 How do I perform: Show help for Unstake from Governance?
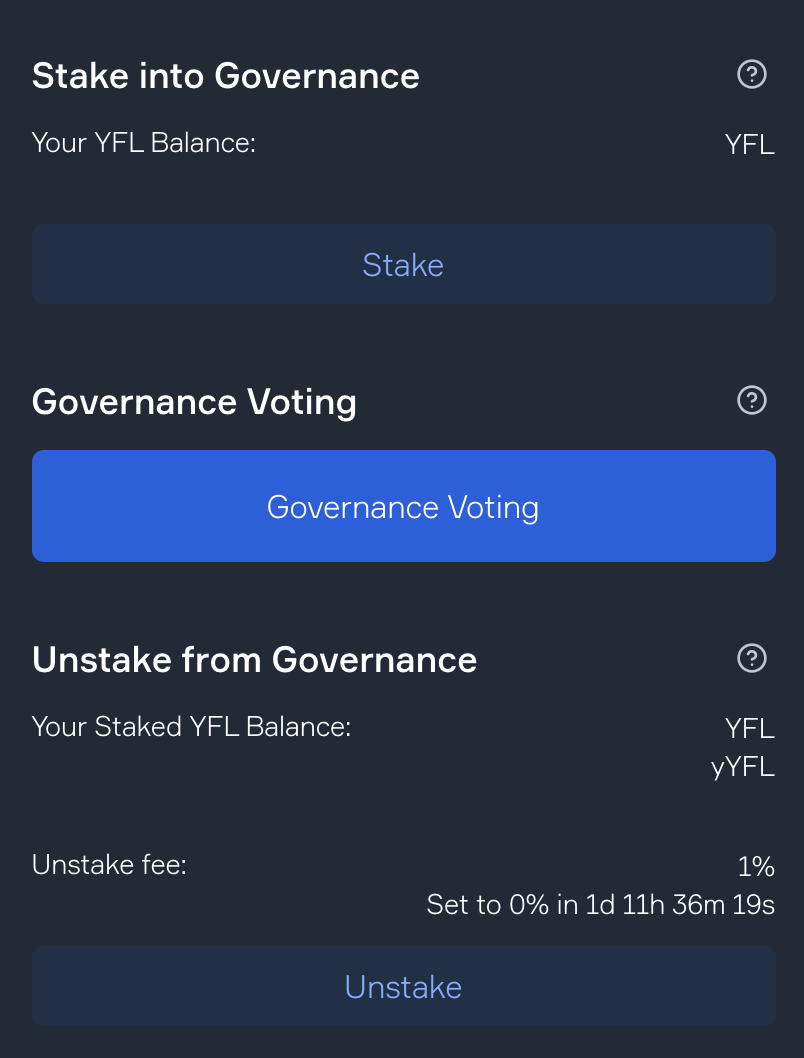coord(751,658)
